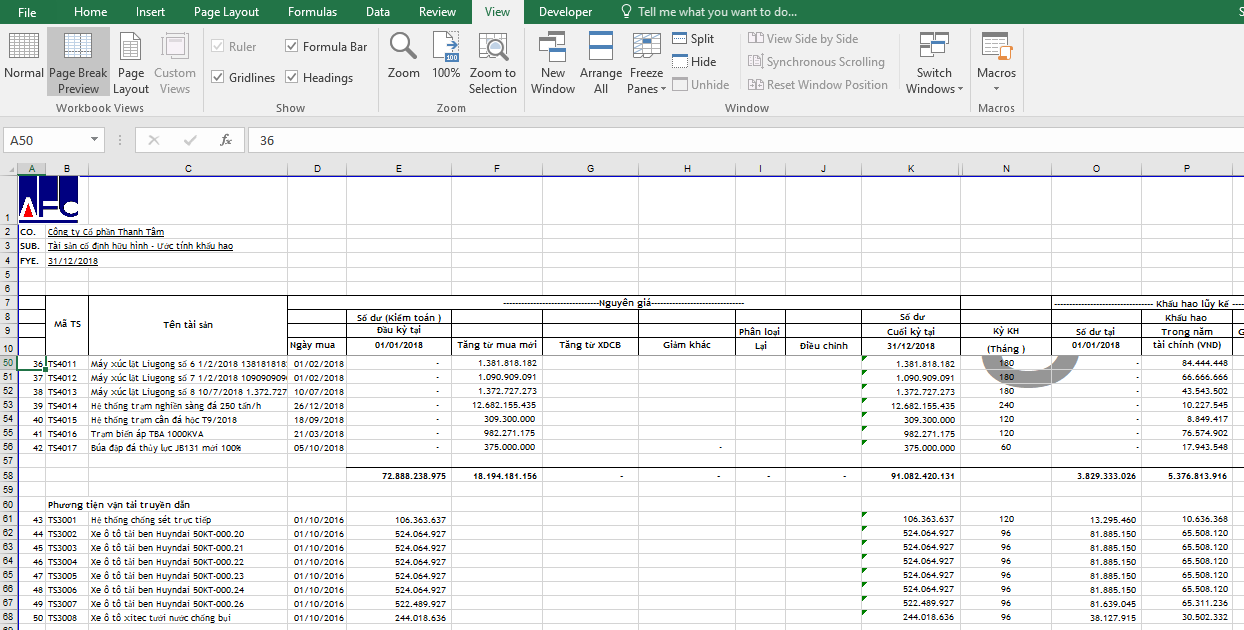Hide the current window
The image size is (1244, 630).
coord(693,62)
